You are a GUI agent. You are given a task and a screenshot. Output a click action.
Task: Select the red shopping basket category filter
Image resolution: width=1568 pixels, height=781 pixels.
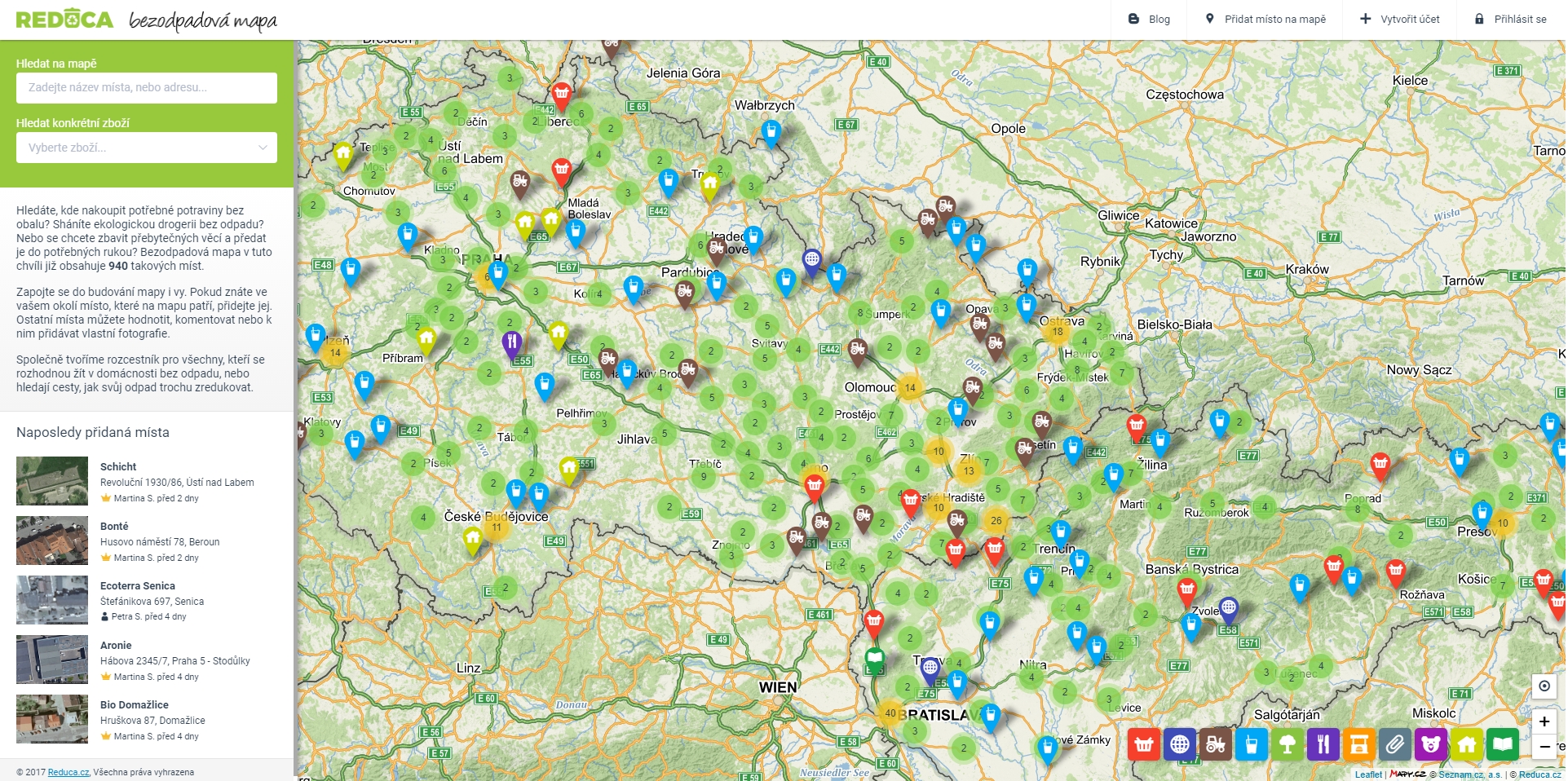1144,743
